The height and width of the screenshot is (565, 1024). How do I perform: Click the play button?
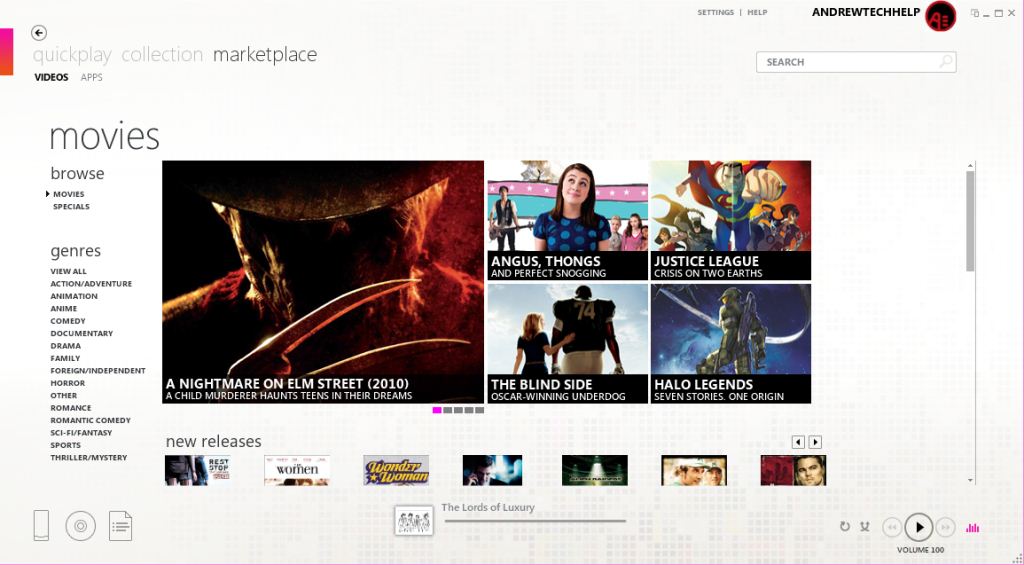(x=919, y=527)
